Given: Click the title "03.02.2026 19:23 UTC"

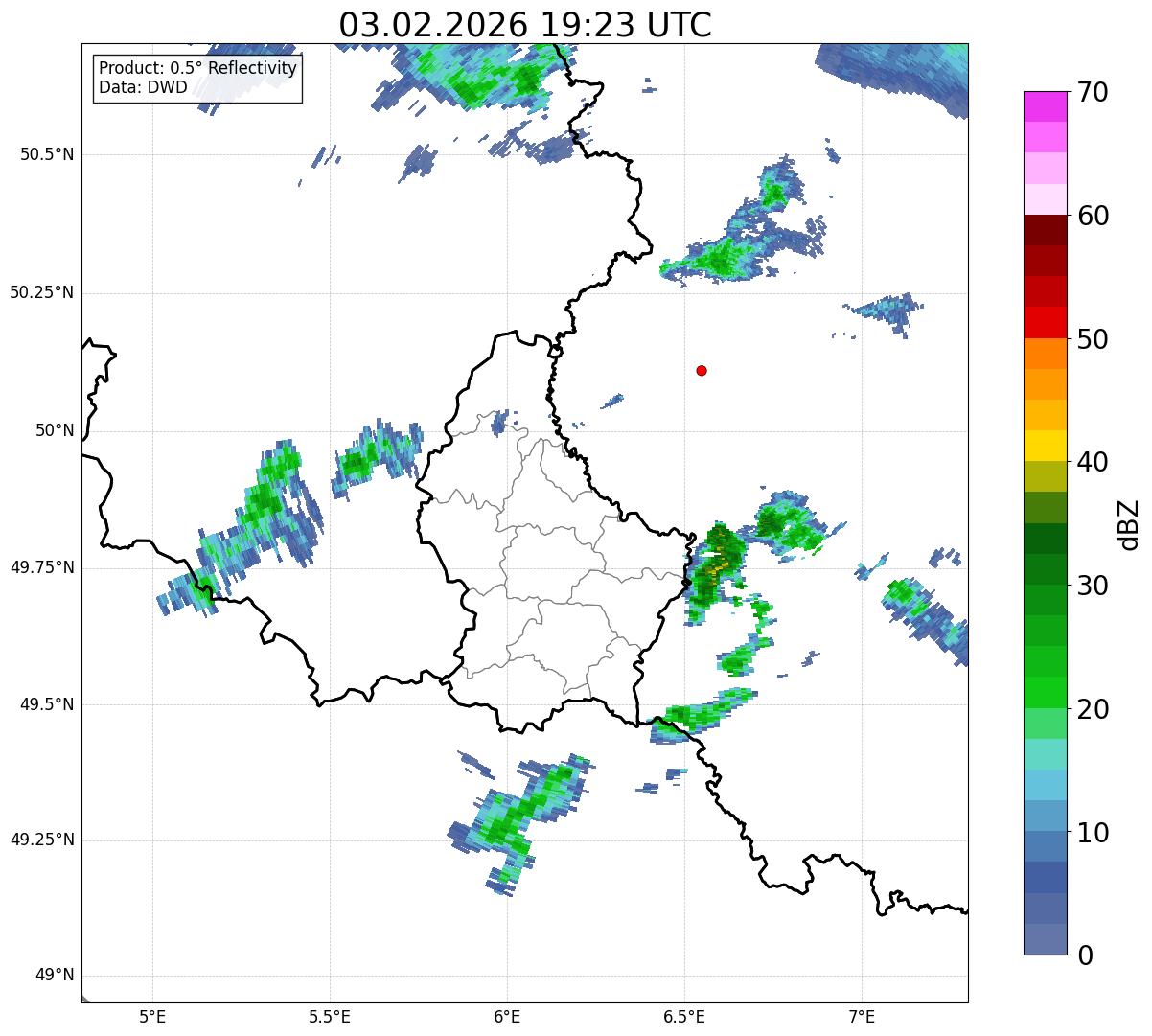Looking at the screenshot, I should [525, 25].
